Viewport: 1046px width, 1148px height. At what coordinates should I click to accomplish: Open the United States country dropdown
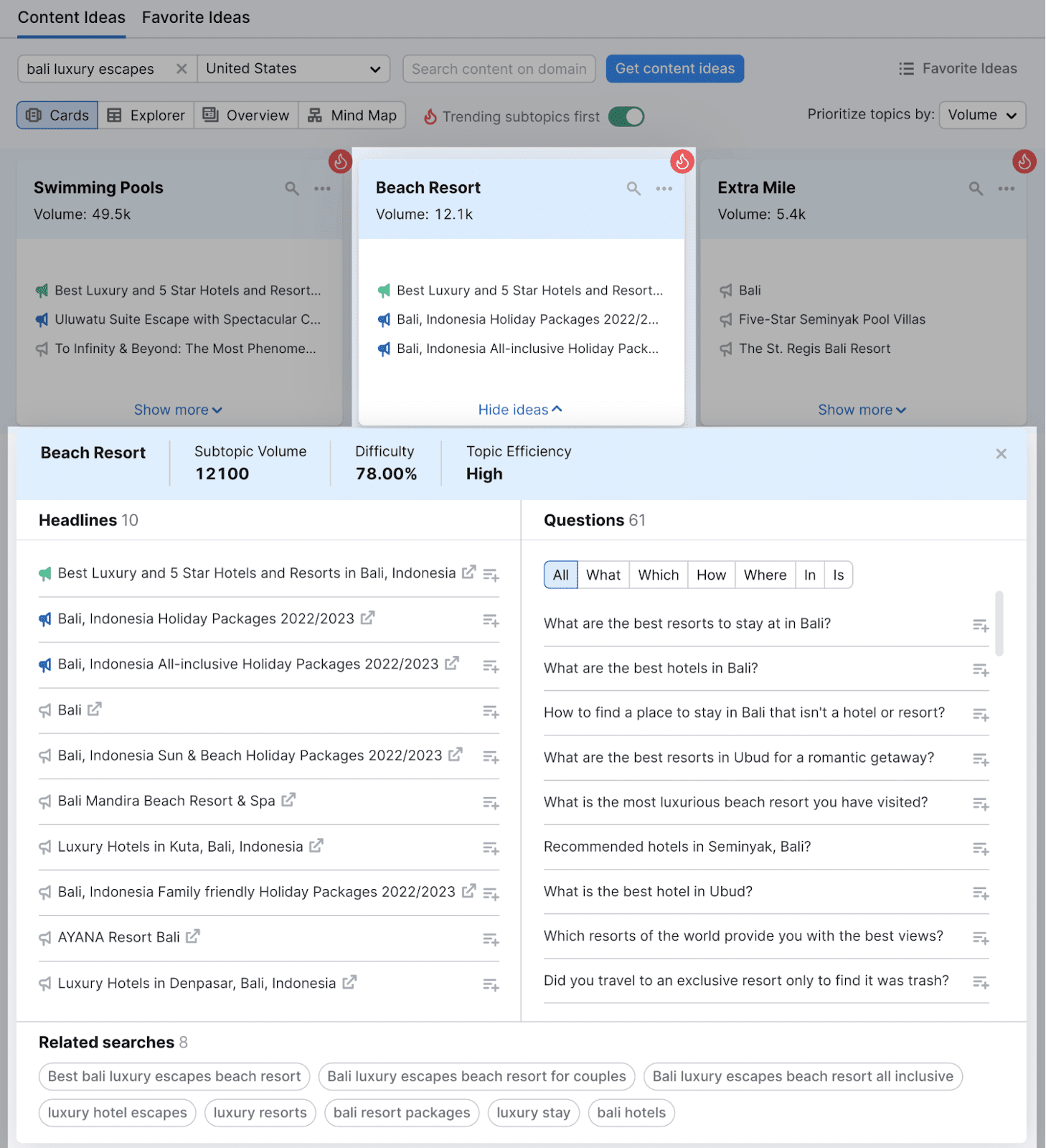click(293, 69)
